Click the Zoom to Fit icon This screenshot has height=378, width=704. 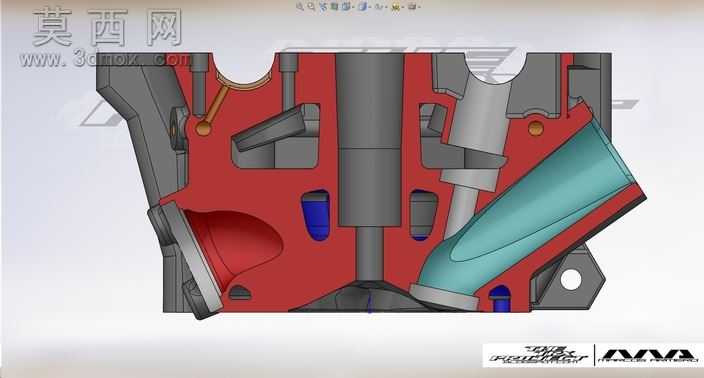(300, 6)
